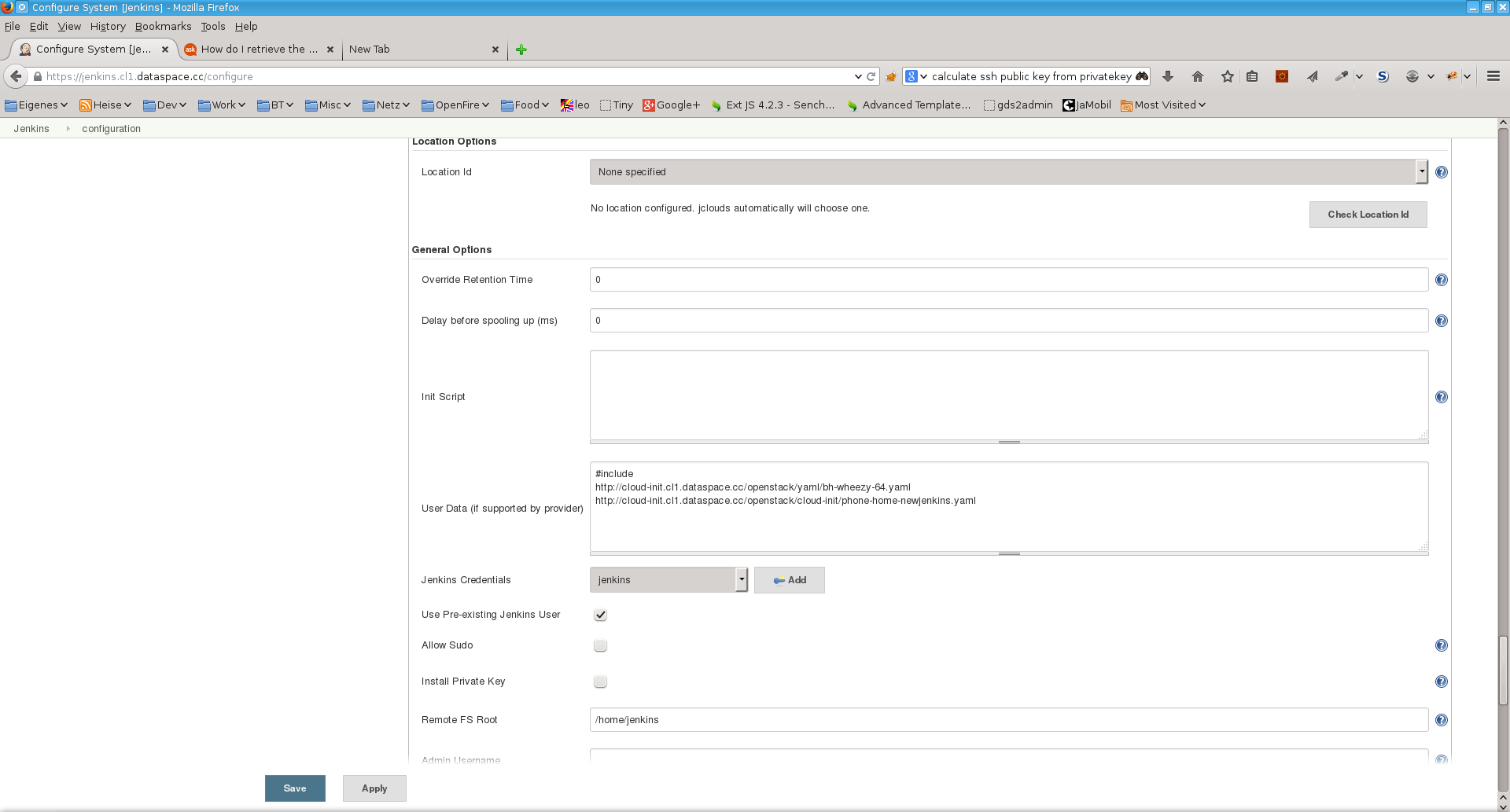Enable the Allow Sudo checkbox

pyautogui.click(x=600, y=645)
